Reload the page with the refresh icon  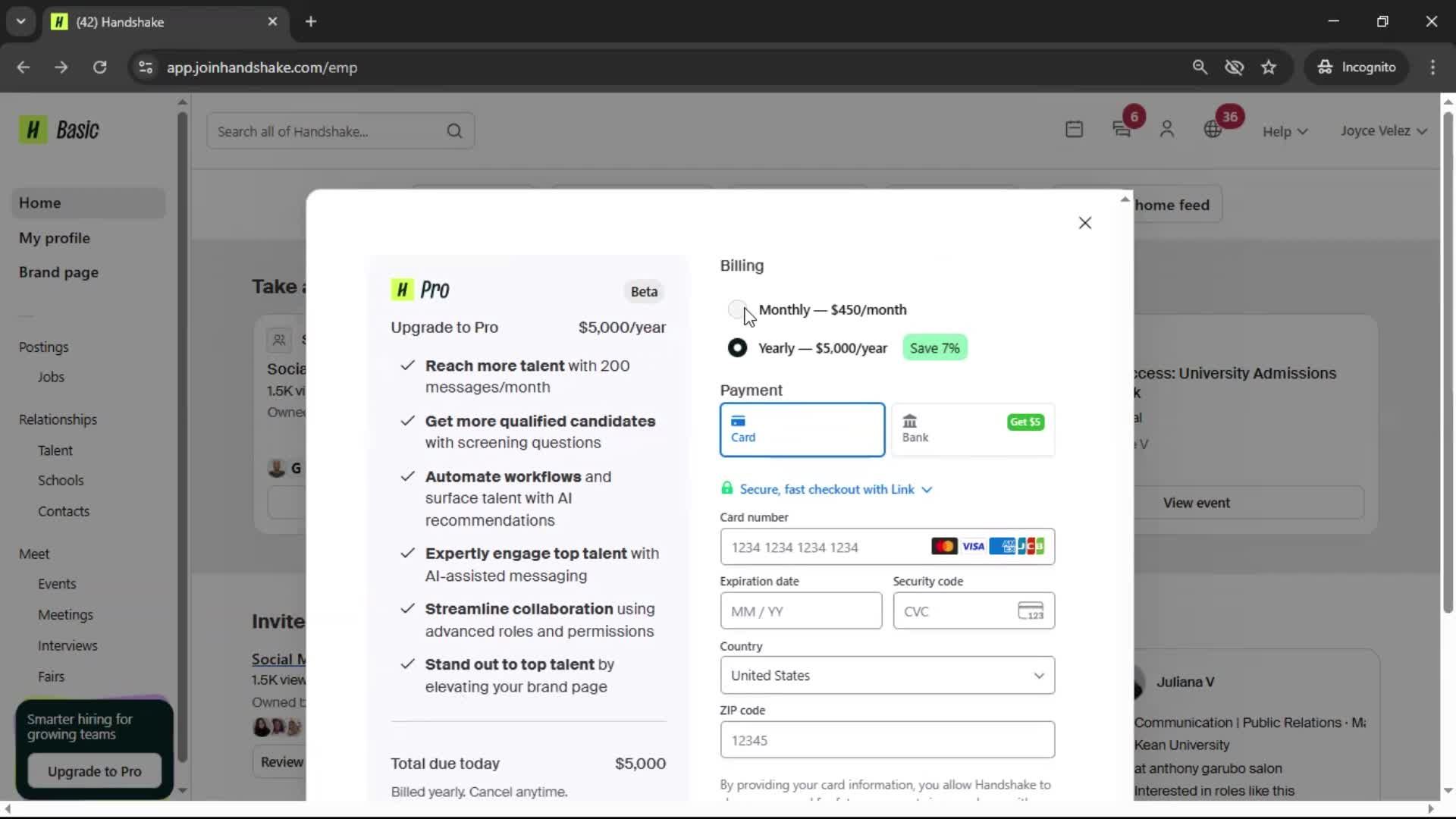coord(99,67)
